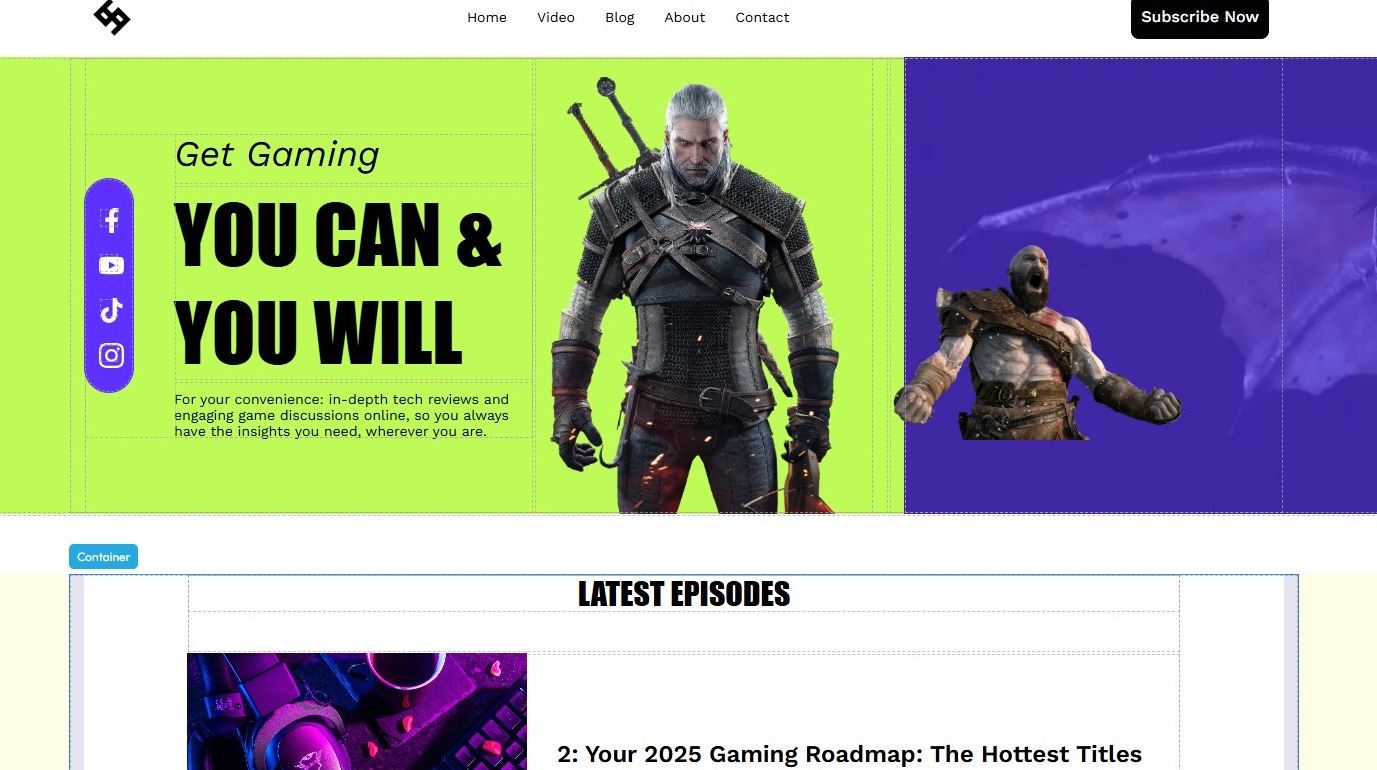Click the Subscribe Now button

1200,17
